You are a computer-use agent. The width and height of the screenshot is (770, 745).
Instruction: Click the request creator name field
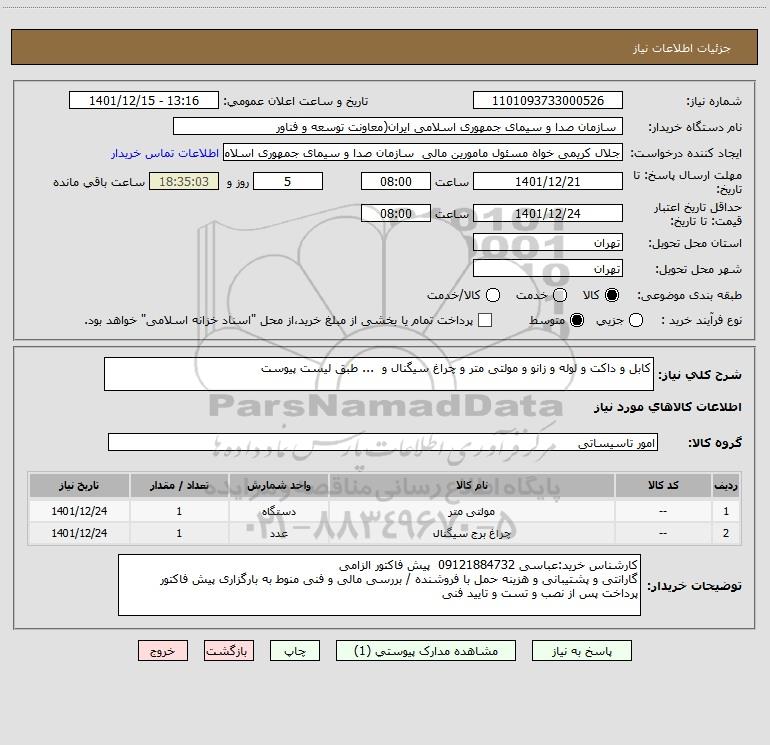(423, 153)
